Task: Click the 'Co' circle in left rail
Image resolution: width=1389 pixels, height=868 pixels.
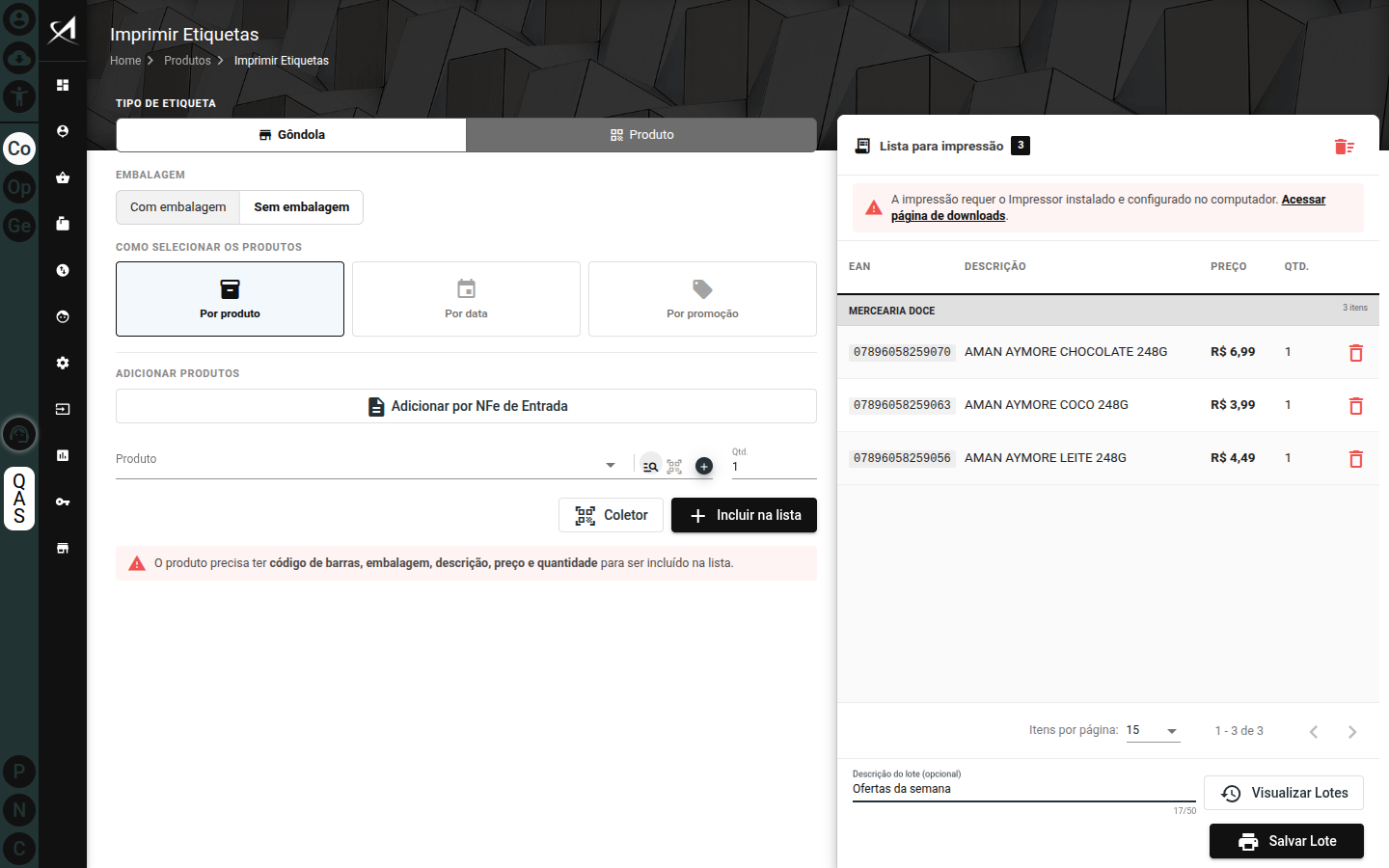Action: click(19, 149)
